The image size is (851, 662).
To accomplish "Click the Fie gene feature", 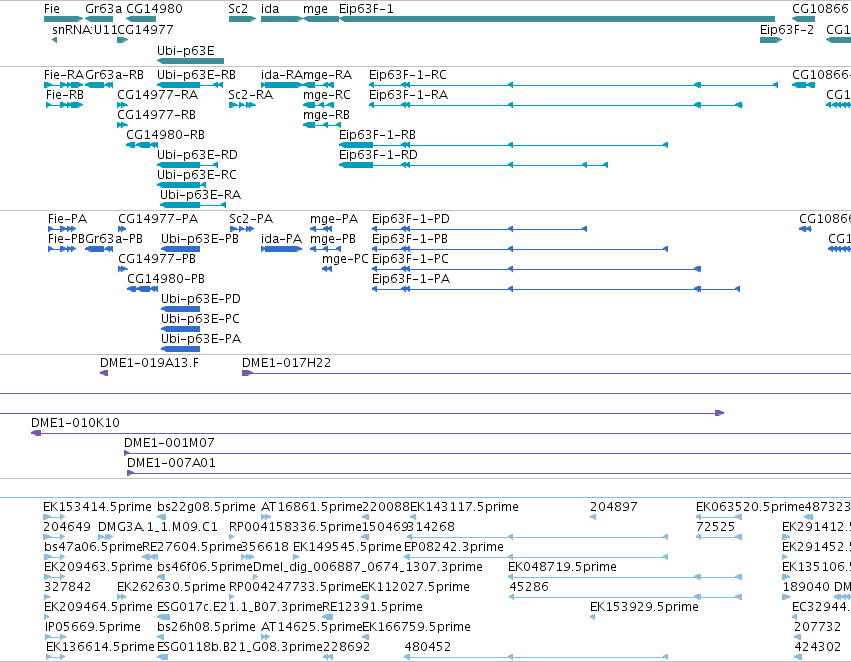I will [64, 19].
